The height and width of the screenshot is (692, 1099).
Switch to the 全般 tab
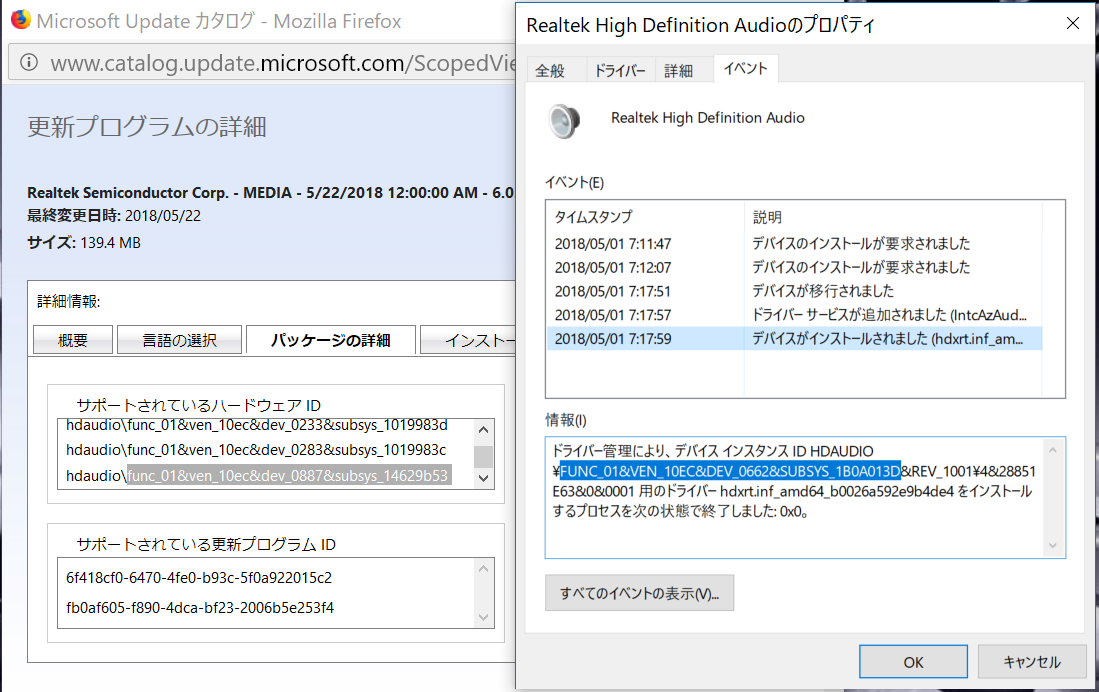pos(550,71)
